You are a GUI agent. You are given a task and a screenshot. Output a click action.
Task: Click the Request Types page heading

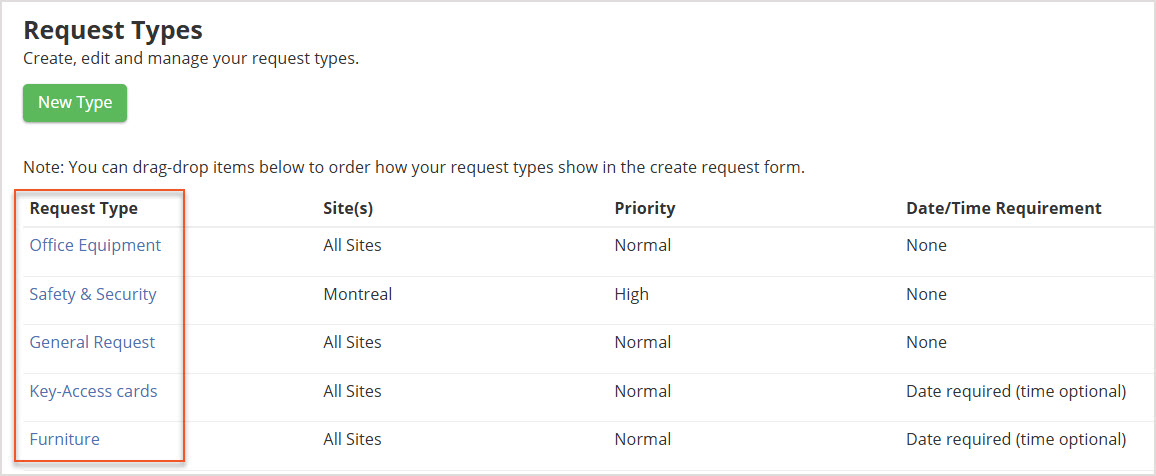coord(113,31)
